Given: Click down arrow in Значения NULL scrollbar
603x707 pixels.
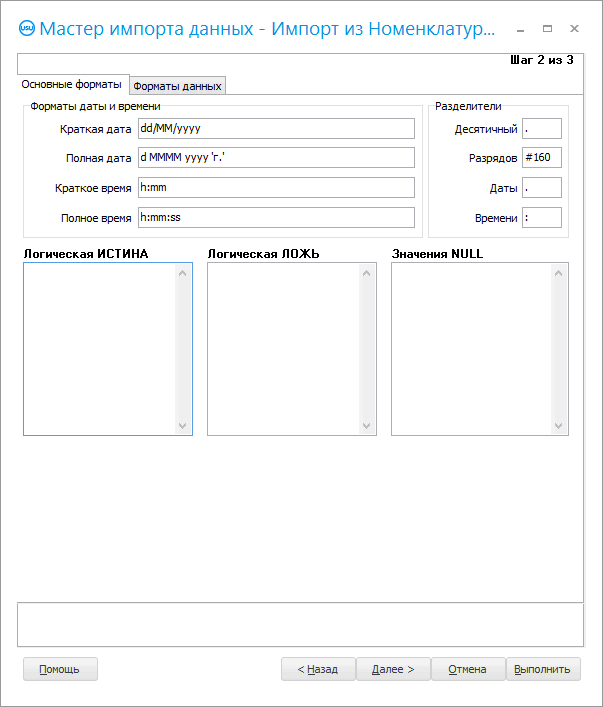Looking at the screenshot, I should click(558, 426).
